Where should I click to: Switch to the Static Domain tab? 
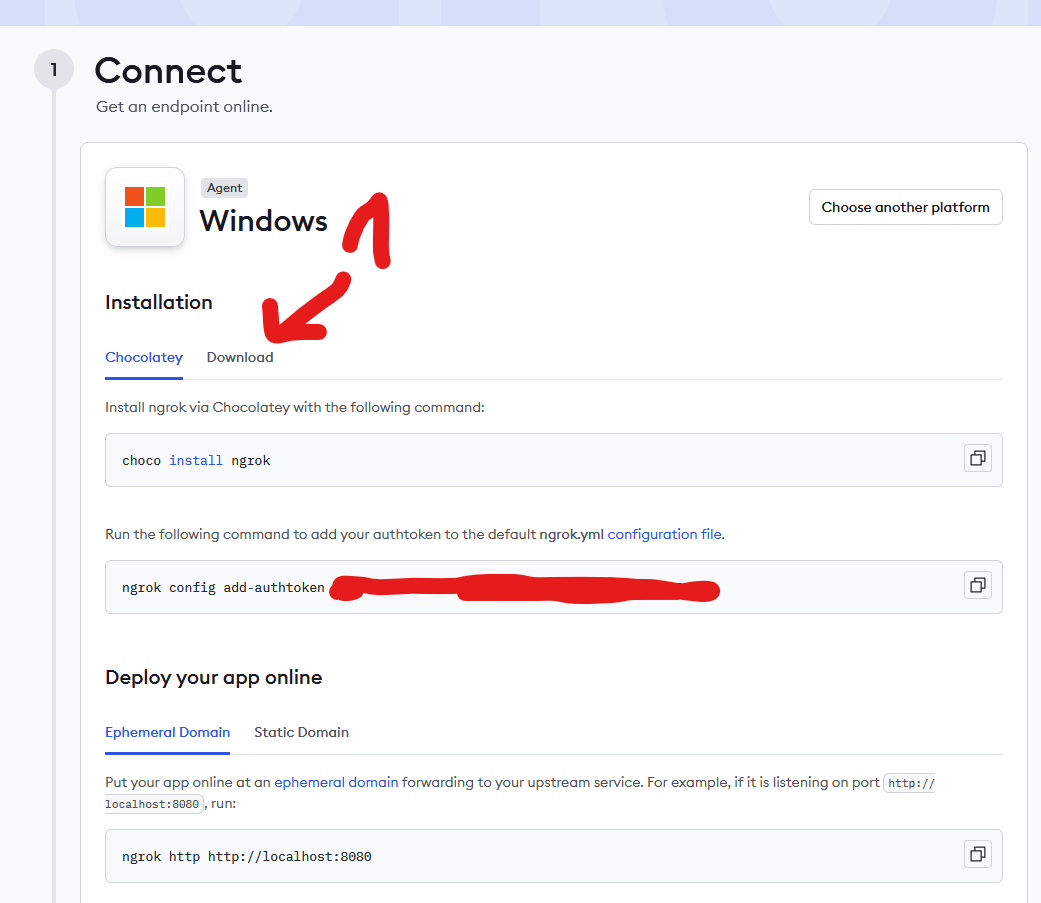[301, 732]
